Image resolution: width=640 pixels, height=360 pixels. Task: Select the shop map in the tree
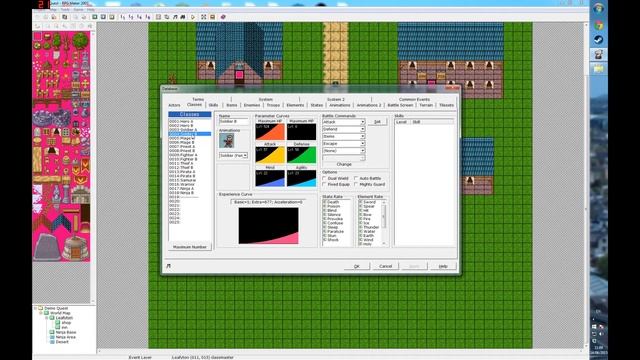[66, 322]
